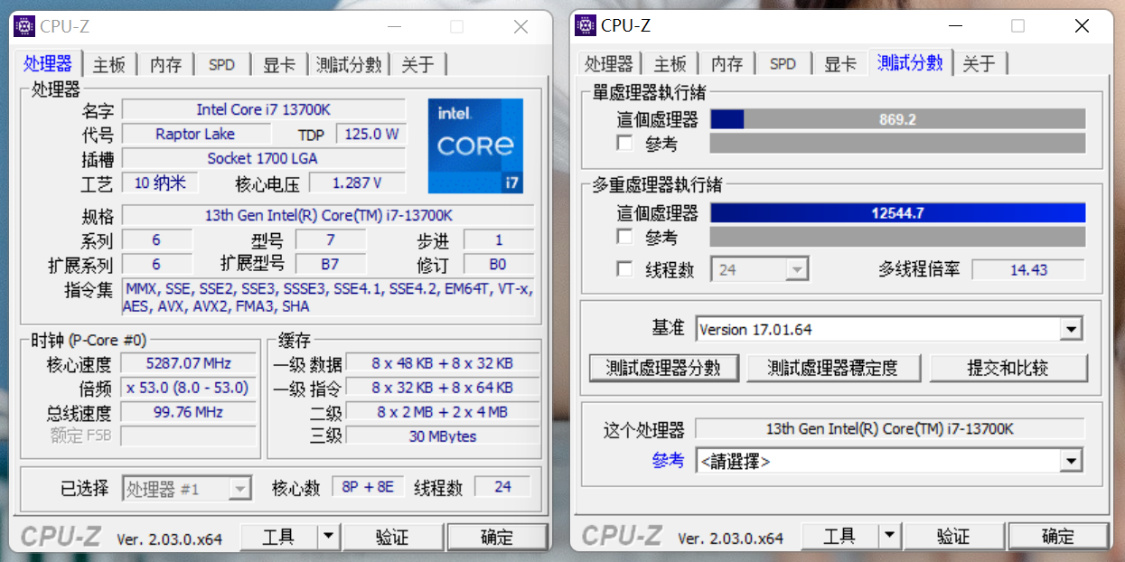
Task: Expand the 工具 arrow in the right window
Action: tap(890, 535)
